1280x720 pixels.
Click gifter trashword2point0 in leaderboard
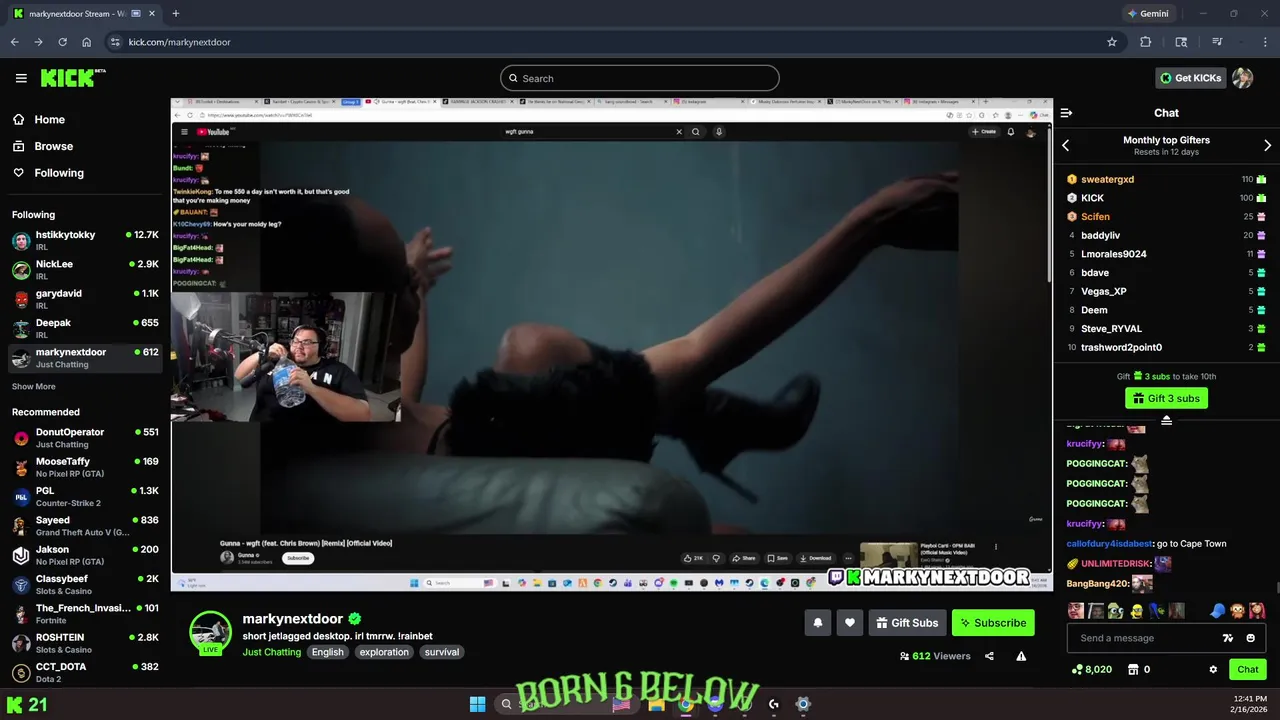coord(1121,347)
